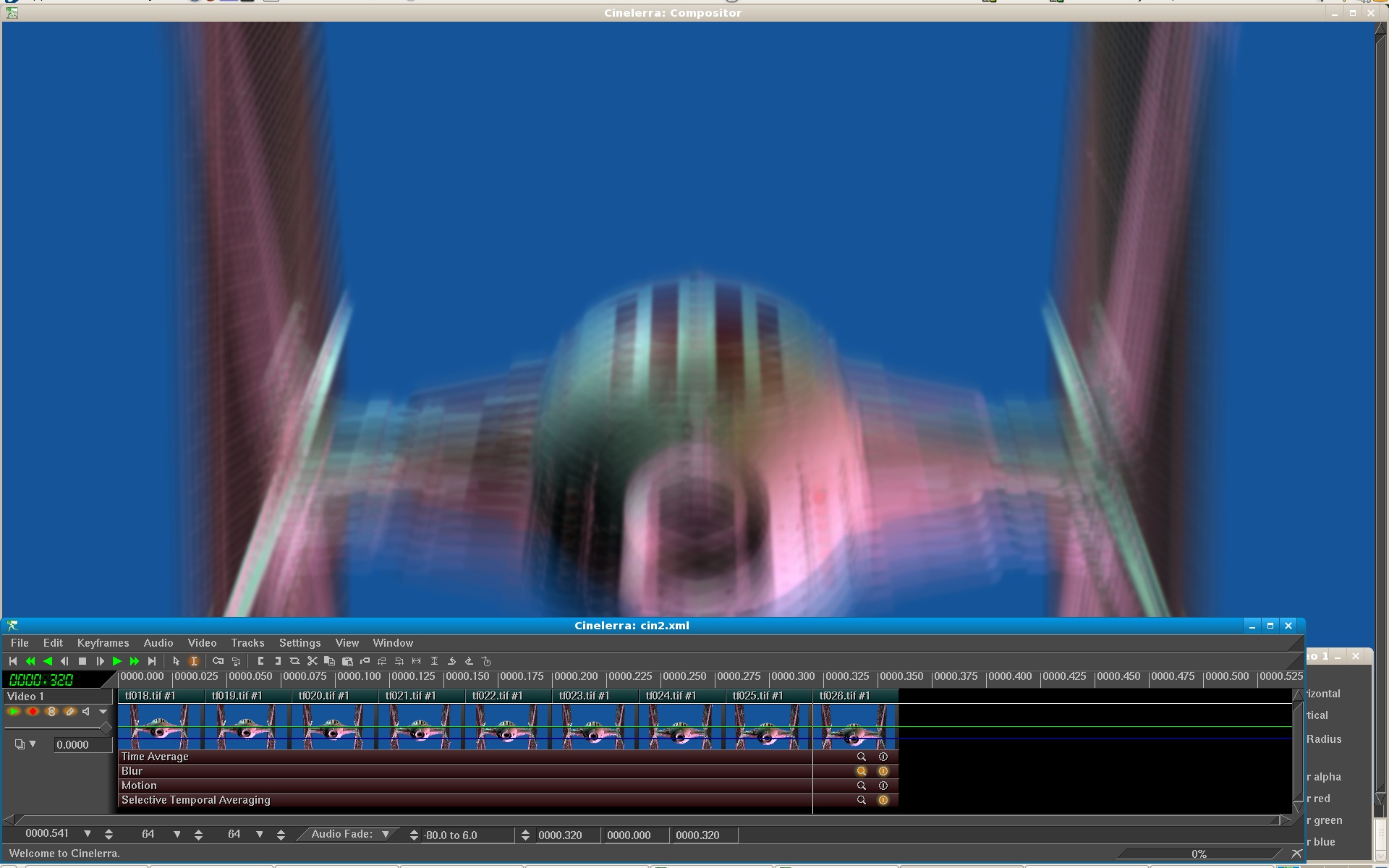This screenshot has height=868, width=1389.
Task: Show Motion effect controls (magnifier)
Action: click(x=862, y=786)
